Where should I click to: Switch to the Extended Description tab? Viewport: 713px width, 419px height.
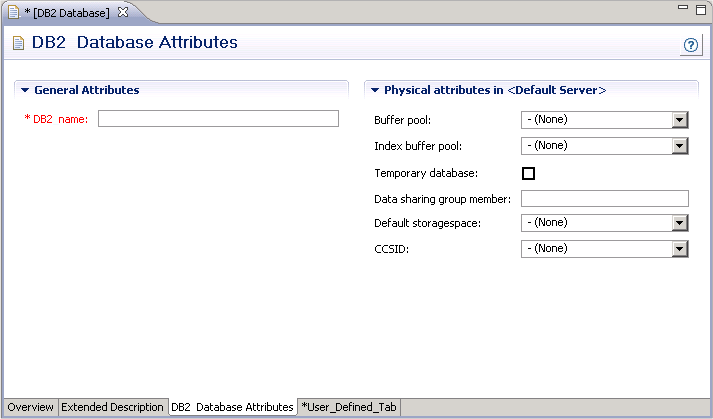(x=112, y=407)
